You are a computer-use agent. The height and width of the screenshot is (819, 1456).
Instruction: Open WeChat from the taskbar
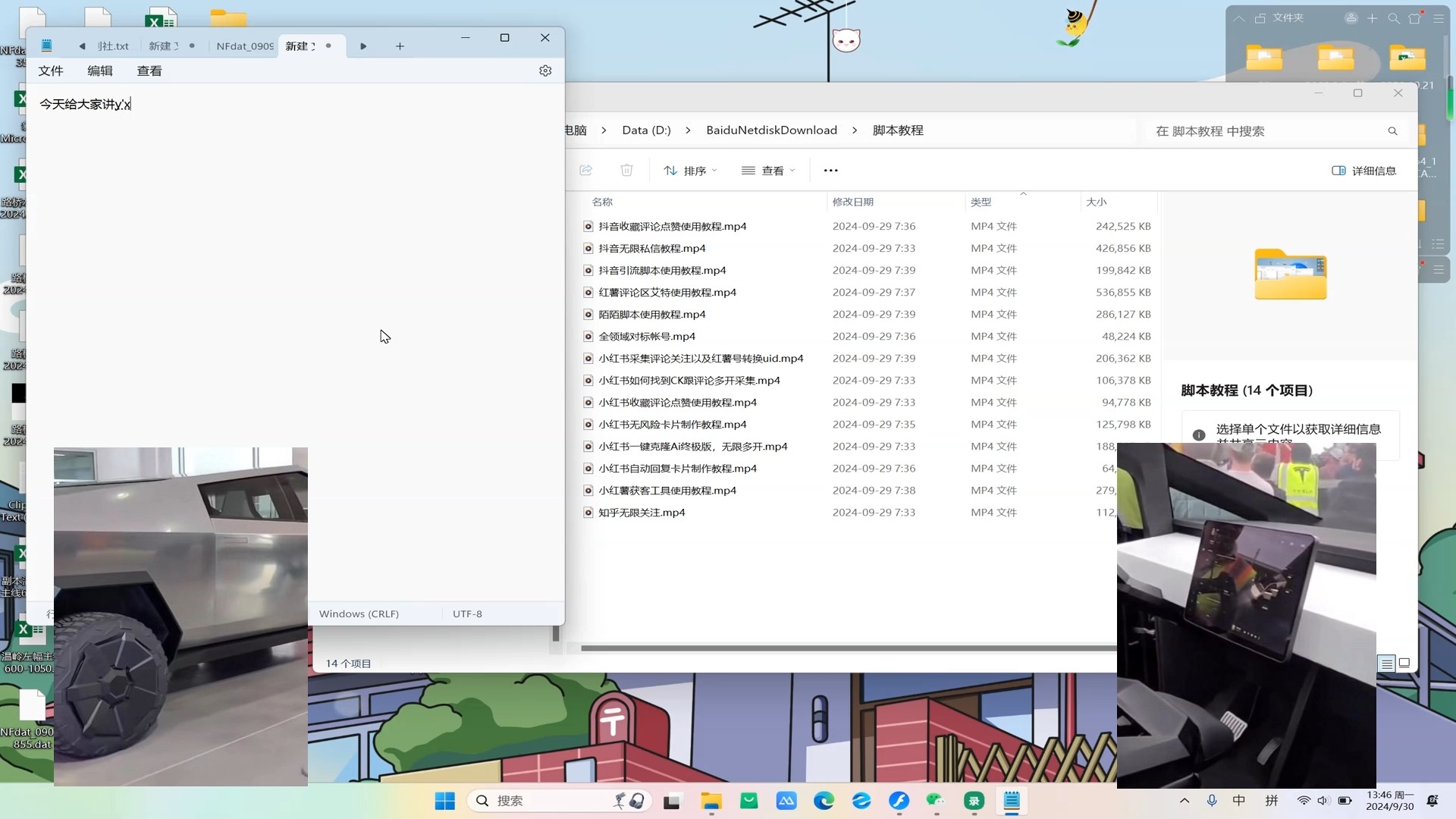click(x=935, y=801)
